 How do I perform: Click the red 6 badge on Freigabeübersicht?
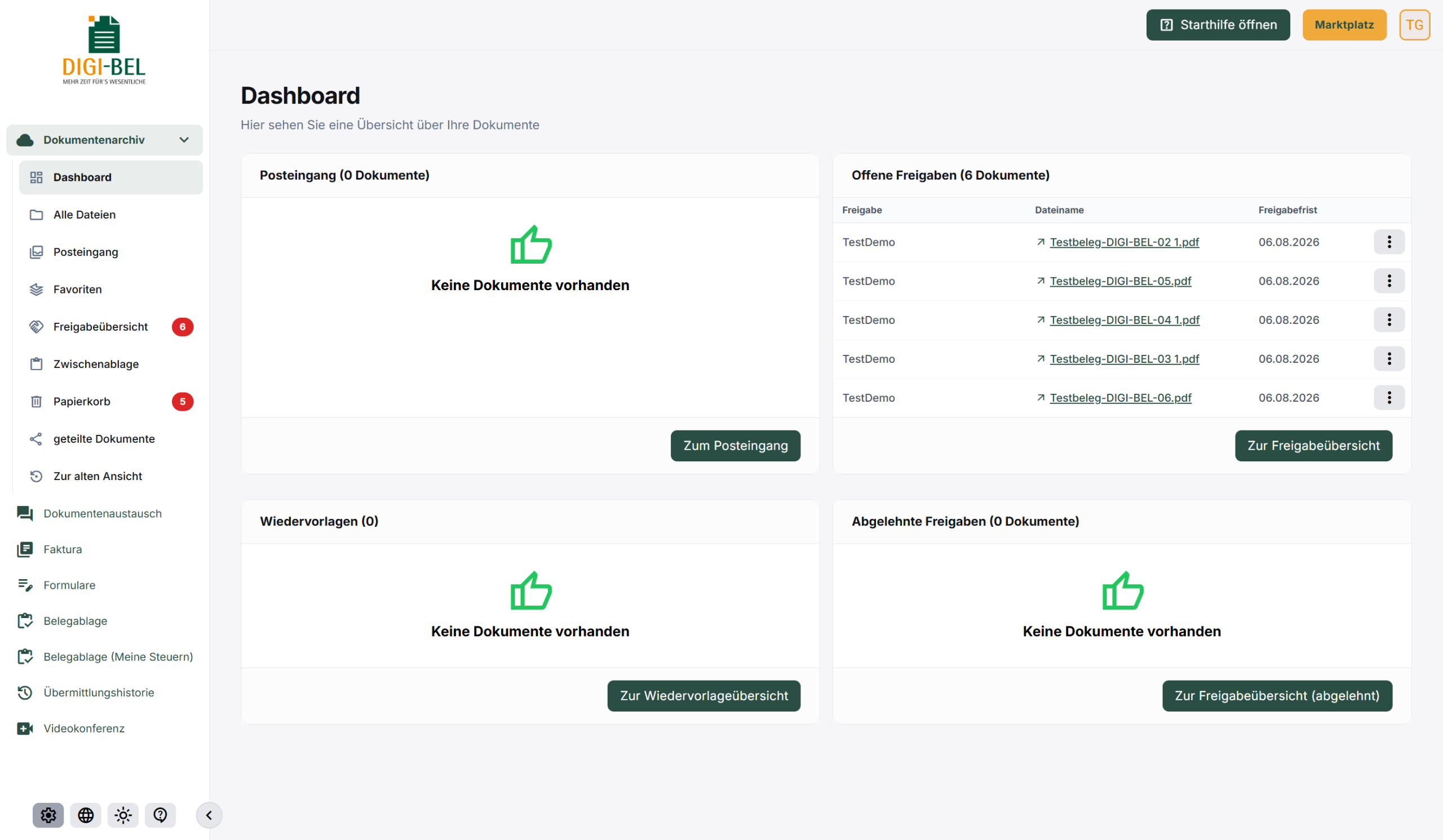tap(183, 327)
